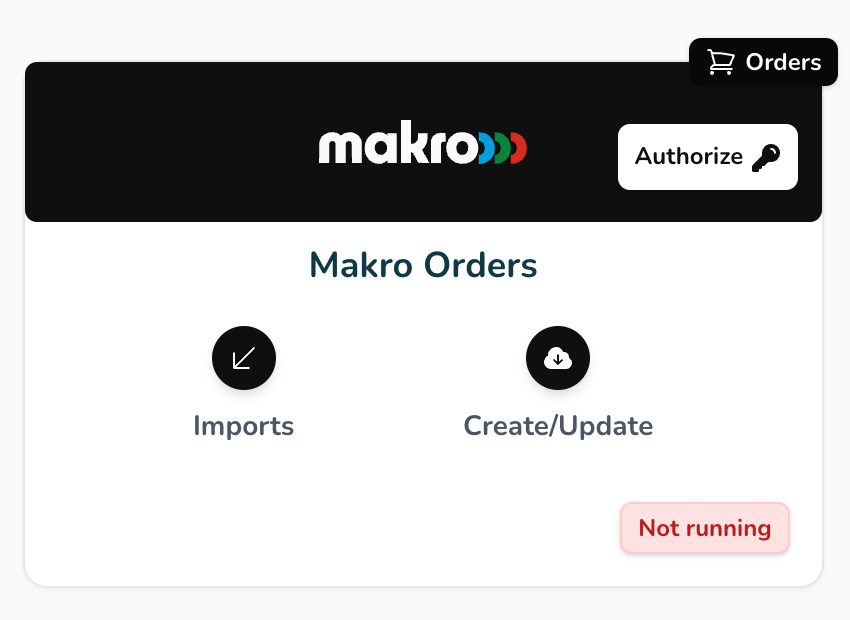Screen dimensions: 850x620
Task: Click empty black banner left of logo
Action: [x=163, y=142]
